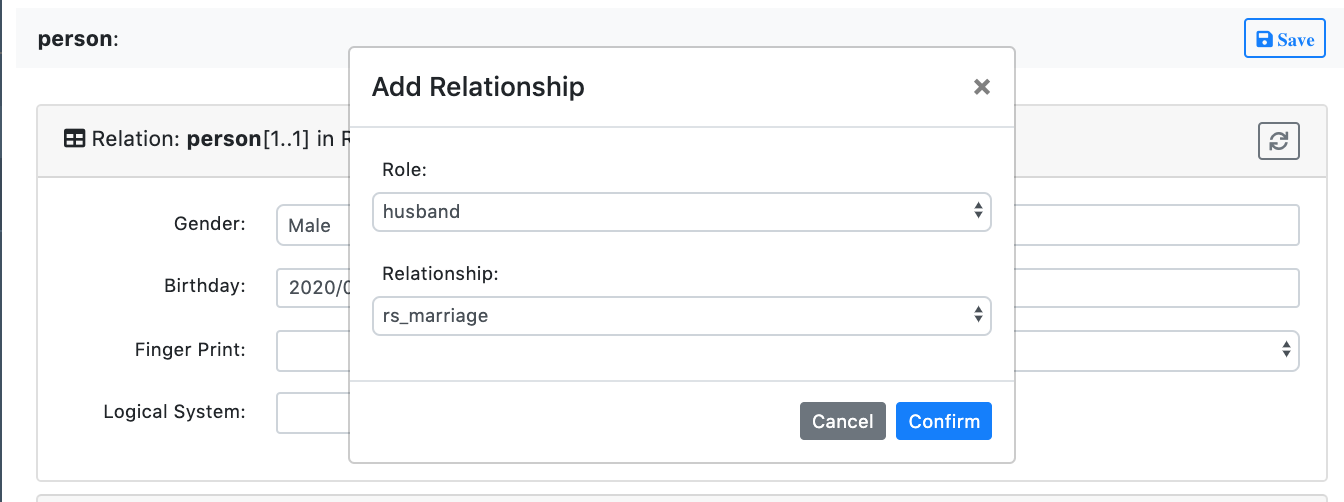
Task: Click the refresh icon in Relation panel
Action: (x=1278, y=141)
